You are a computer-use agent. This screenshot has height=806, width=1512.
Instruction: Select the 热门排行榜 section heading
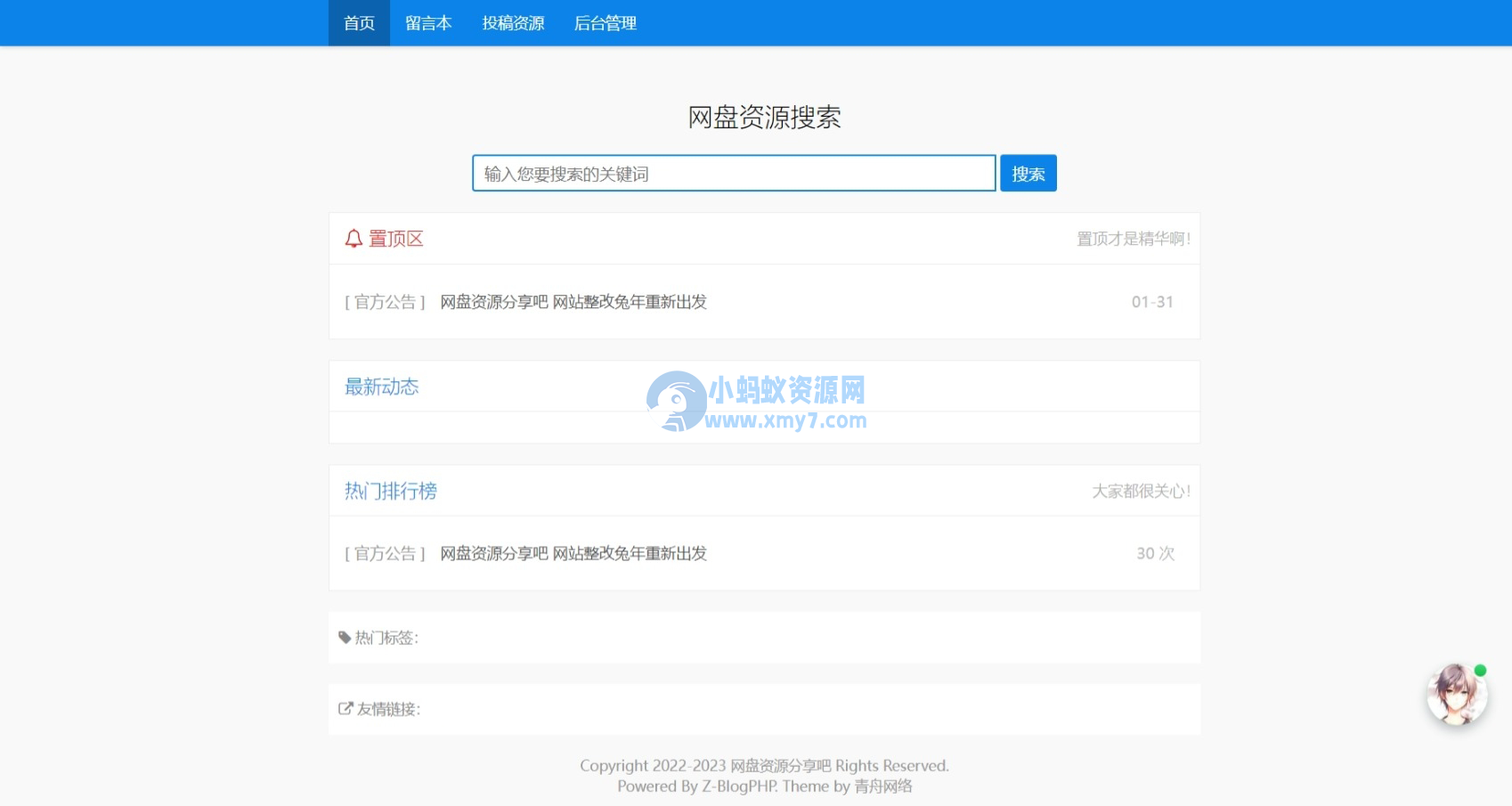click(391, 491)
